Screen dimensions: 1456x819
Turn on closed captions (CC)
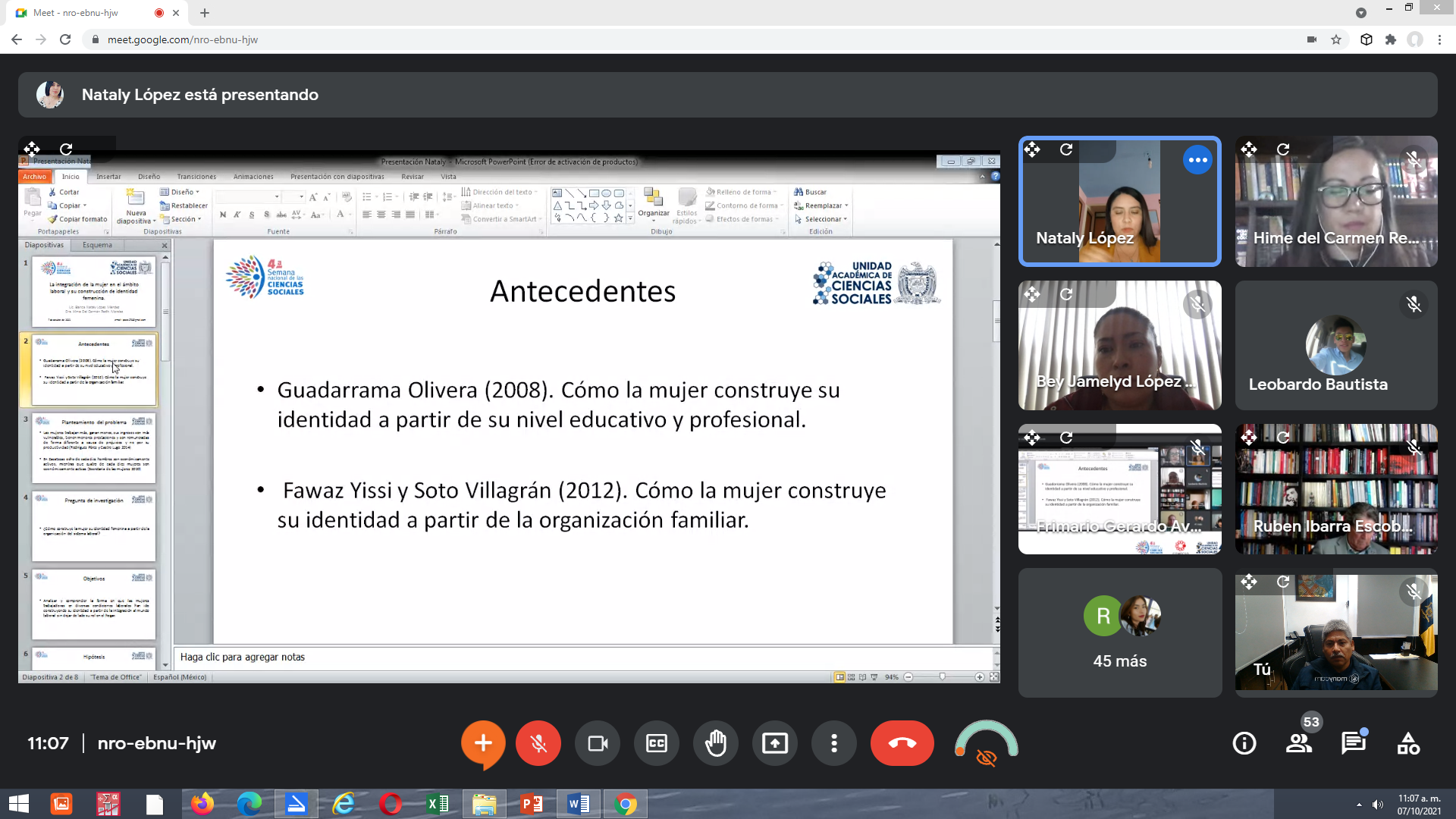coord(657,743)
